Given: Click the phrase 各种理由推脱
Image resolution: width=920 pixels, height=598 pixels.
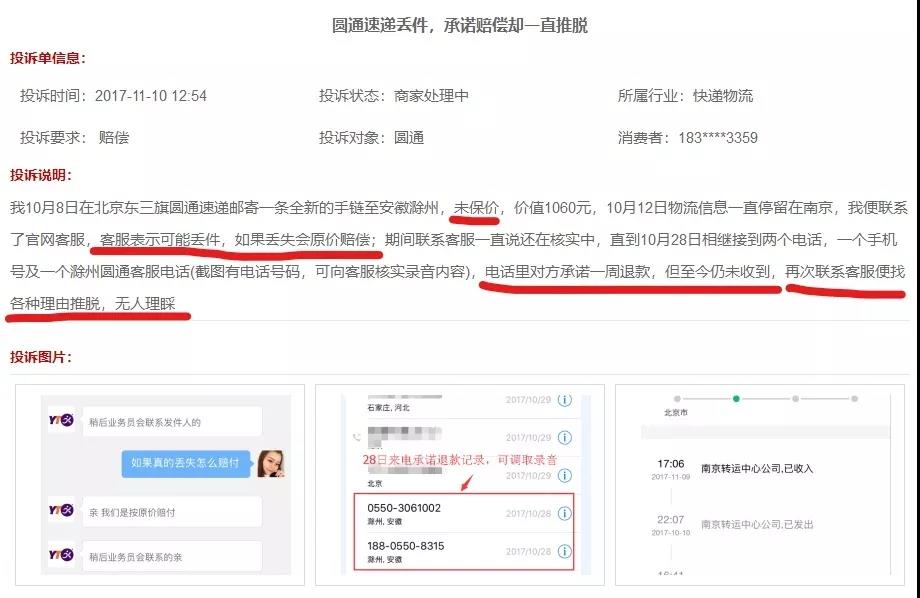Looking at the screenshot, I should click(x=55, y=303).
